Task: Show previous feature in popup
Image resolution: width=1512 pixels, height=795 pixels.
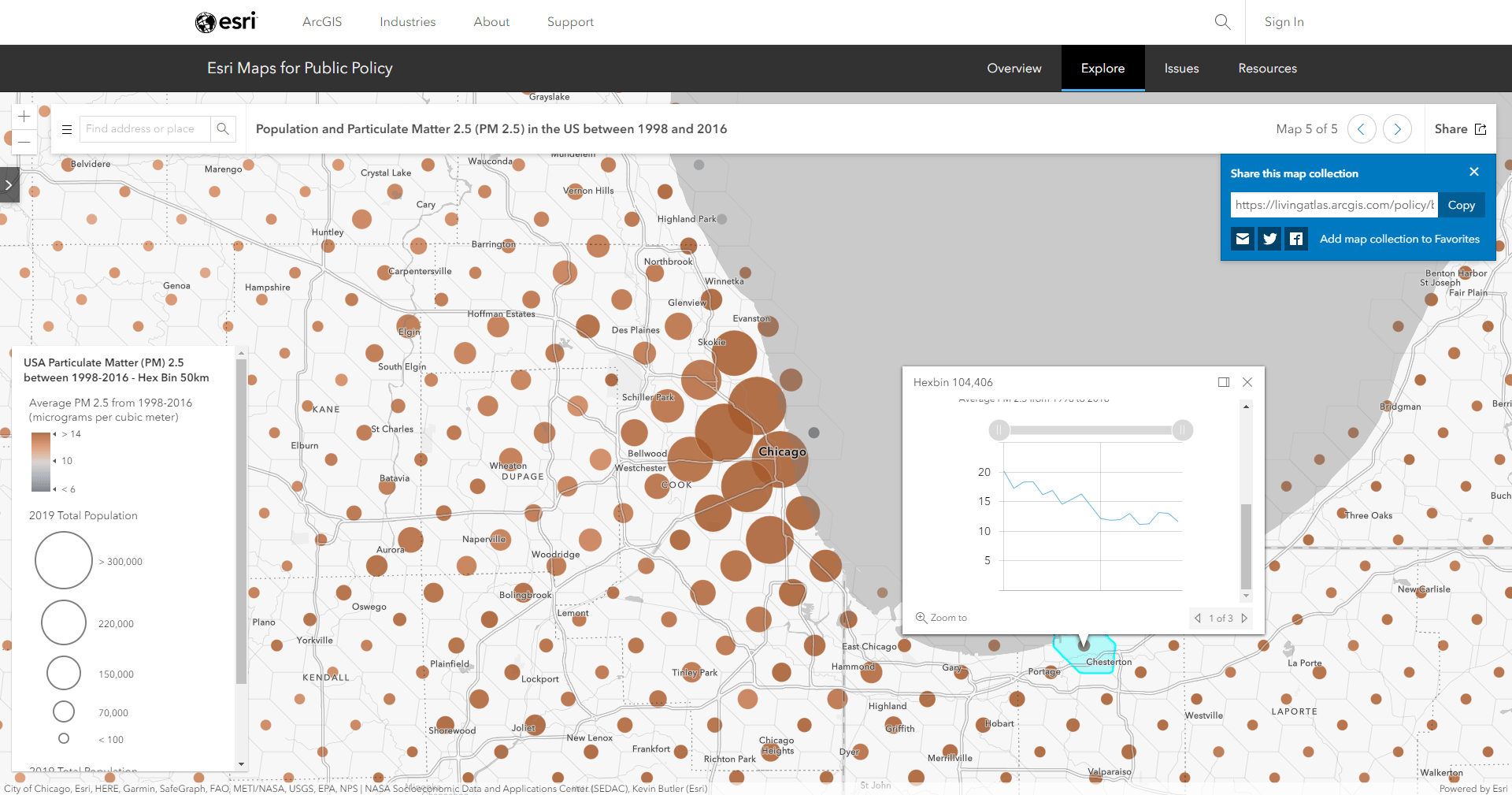Action: tap(1198, 619)
